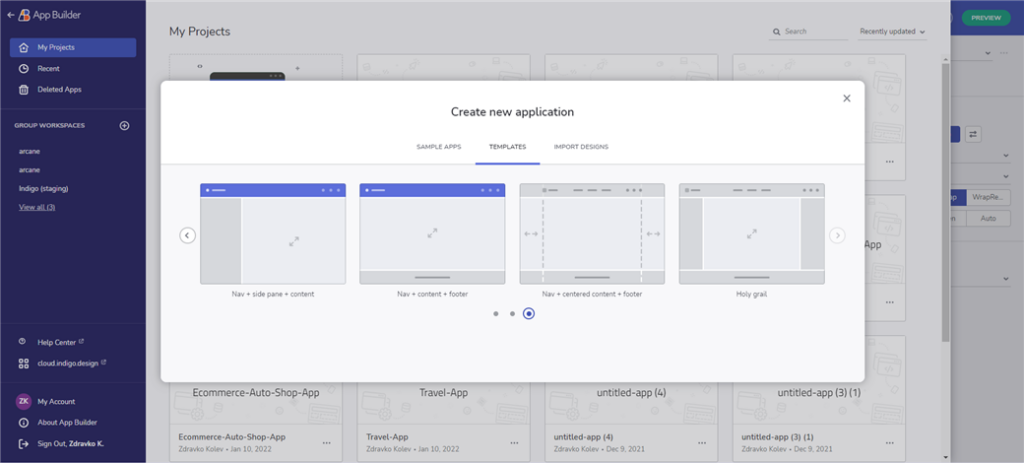The width and height of the screenshot is (1024, 463).
Task: Open the Recently updated sort dropdown
Action: tap(893, 31)
